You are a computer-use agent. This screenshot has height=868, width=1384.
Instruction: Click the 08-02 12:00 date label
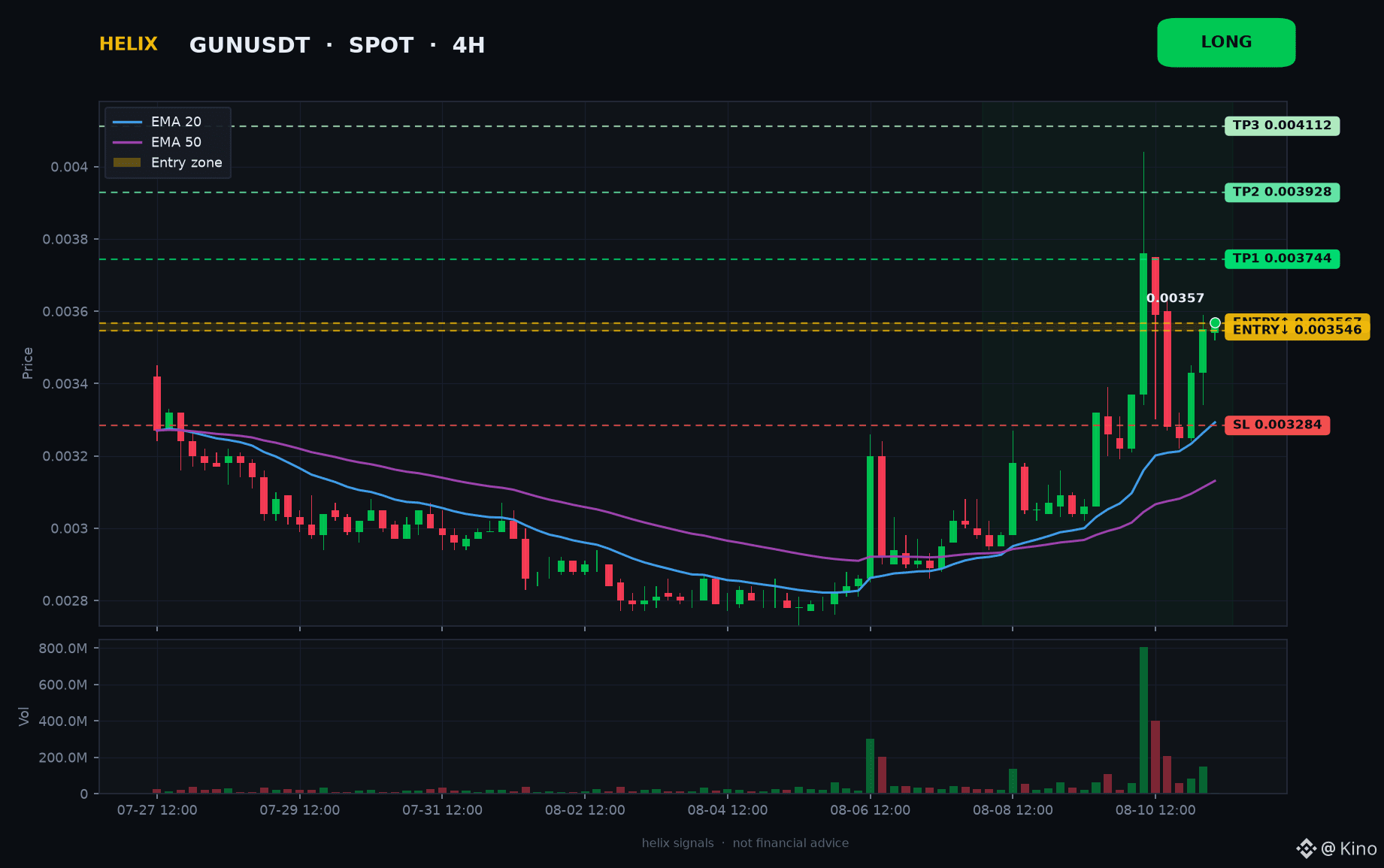[x=585, y=810]
